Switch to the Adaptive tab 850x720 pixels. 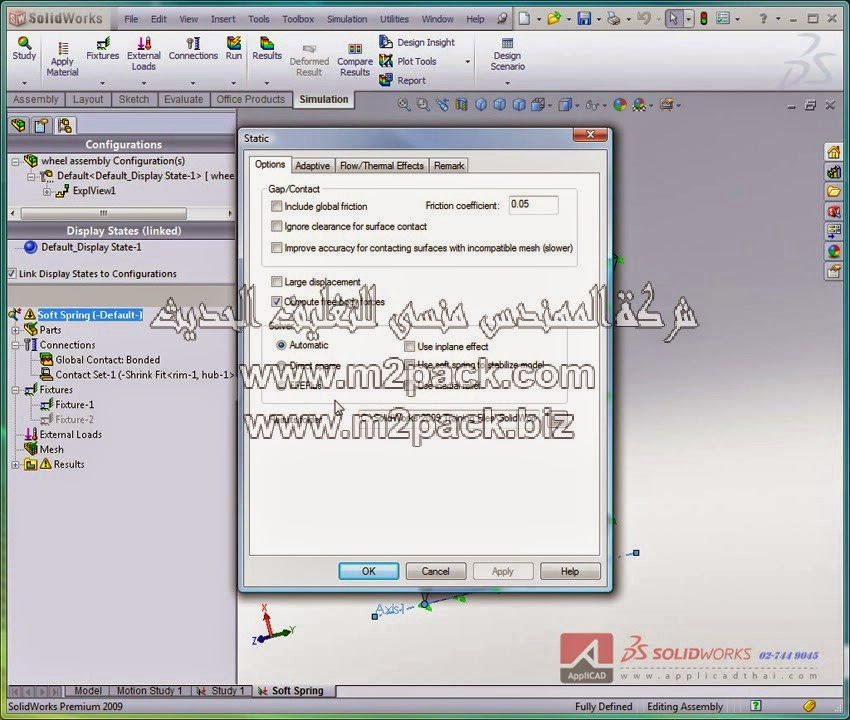coord(312,165)
